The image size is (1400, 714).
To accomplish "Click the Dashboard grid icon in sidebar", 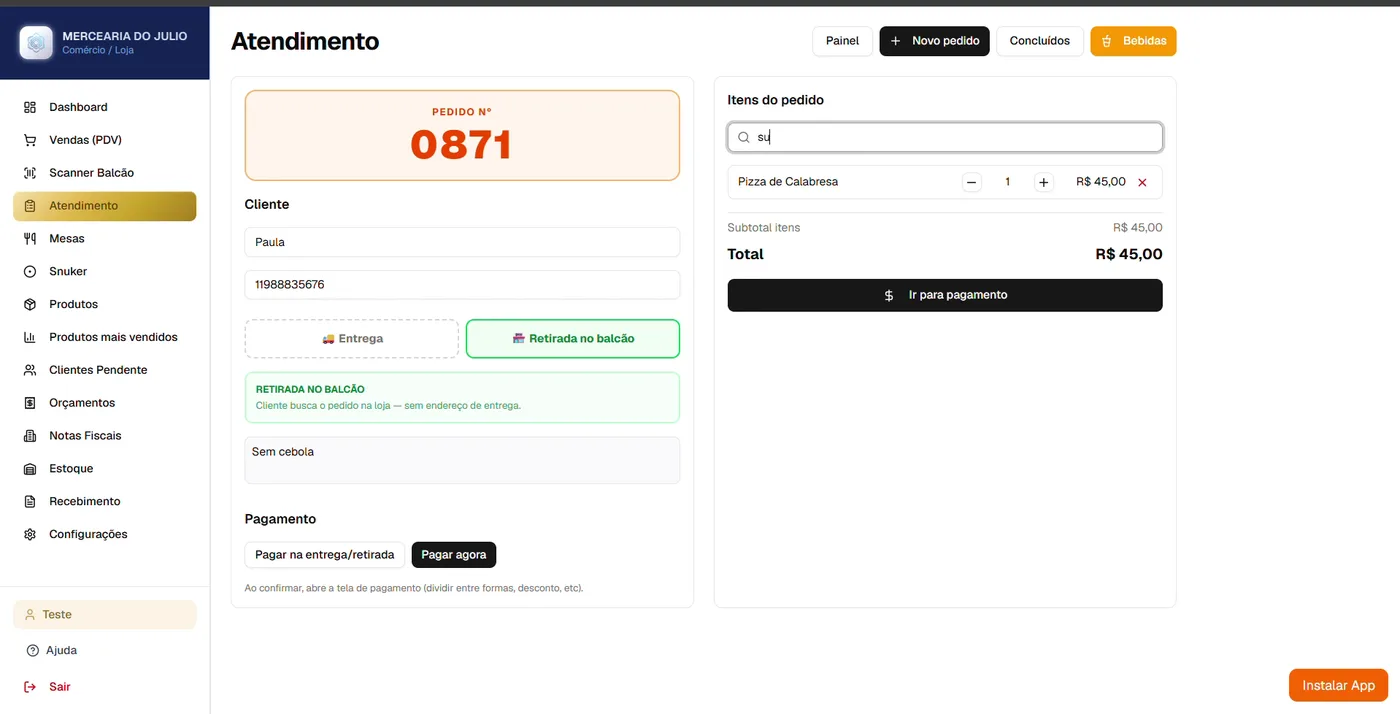I will coord(30,107).
